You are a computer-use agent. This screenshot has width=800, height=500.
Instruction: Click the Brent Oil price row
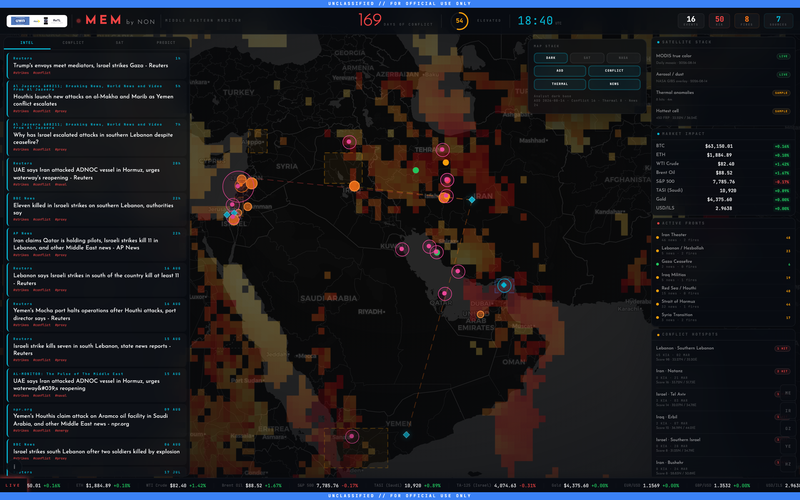[x=723, y=172]
